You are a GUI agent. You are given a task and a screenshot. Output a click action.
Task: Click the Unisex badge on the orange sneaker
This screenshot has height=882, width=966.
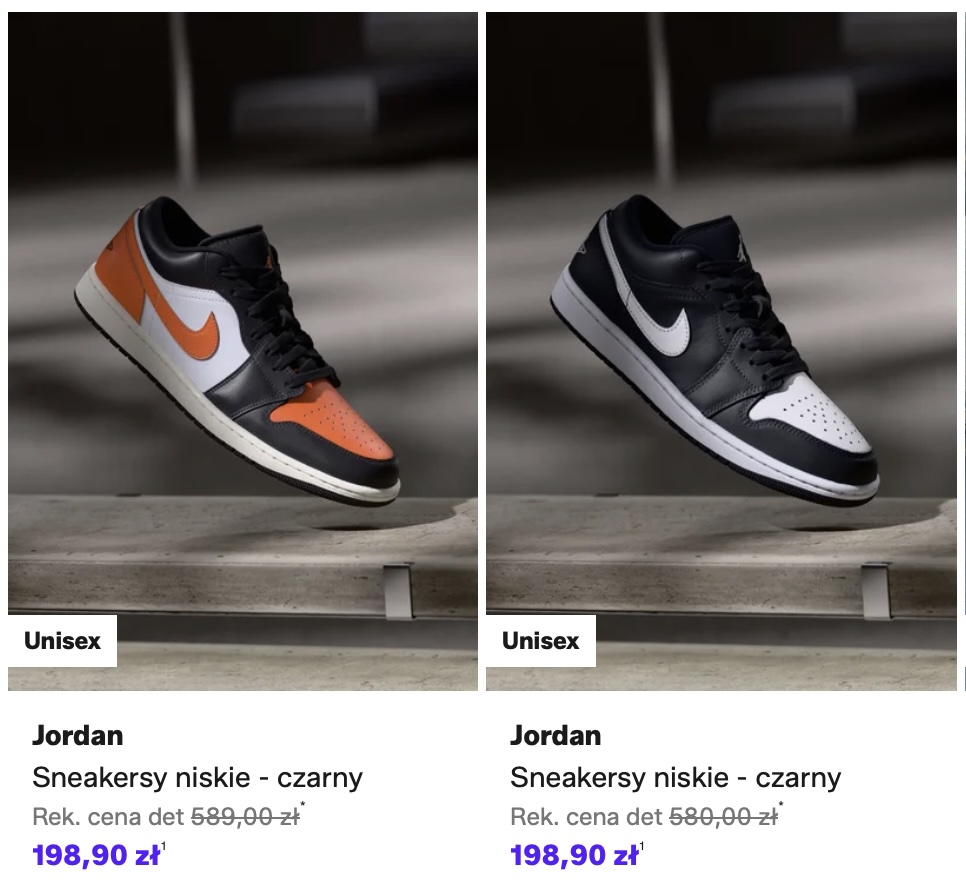click(x=62, y=641)
